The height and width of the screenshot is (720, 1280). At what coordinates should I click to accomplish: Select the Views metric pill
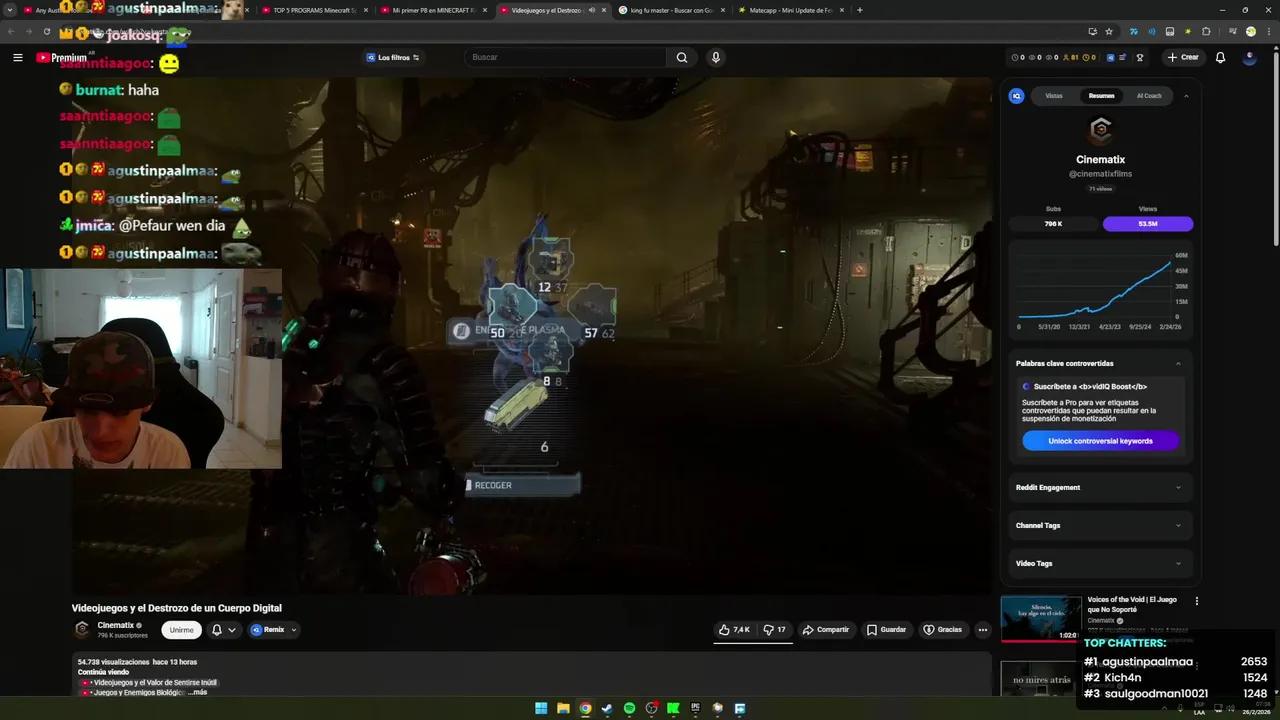click(x=1148, y=224)
